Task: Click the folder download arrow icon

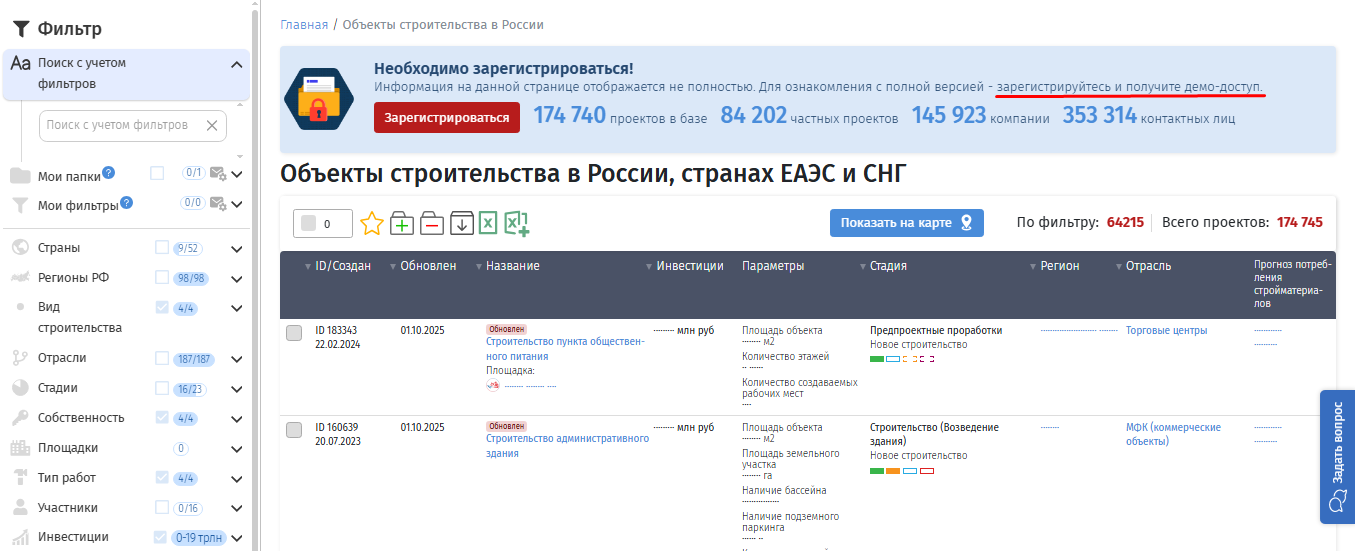Action: [x=462, y=223]
